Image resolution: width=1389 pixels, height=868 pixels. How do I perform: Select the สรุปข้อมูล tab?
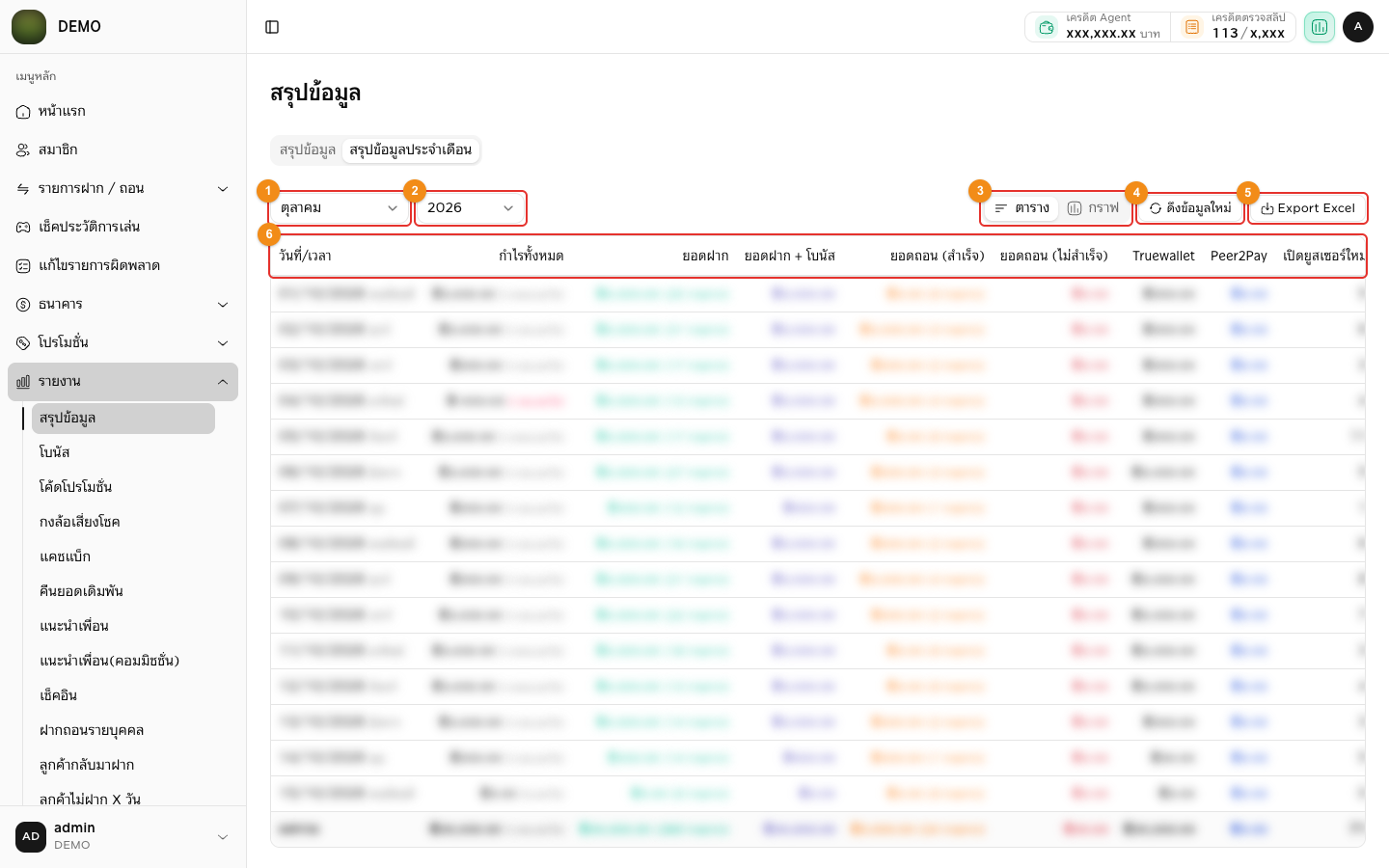pos(308,149)
